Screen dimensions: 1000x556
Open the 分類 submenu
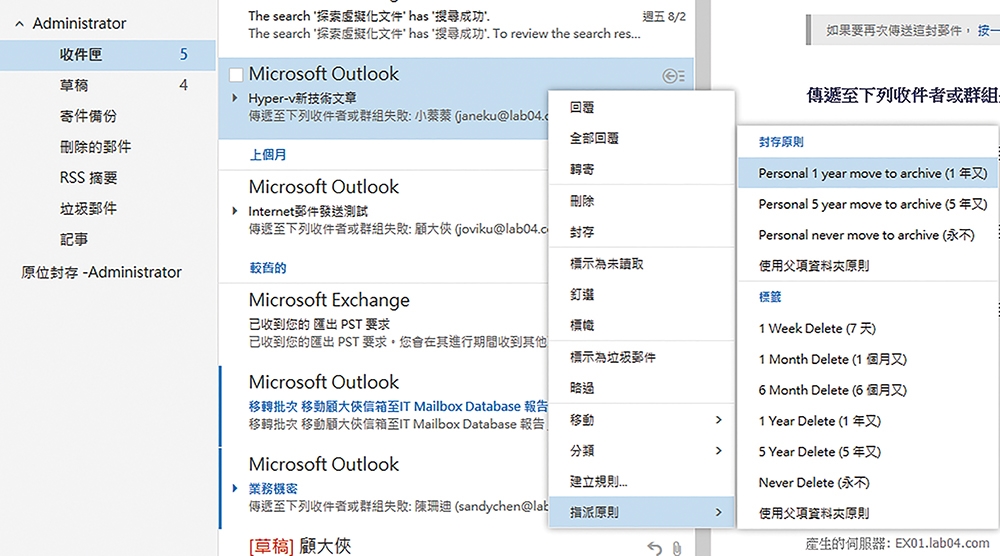(642, 450)
